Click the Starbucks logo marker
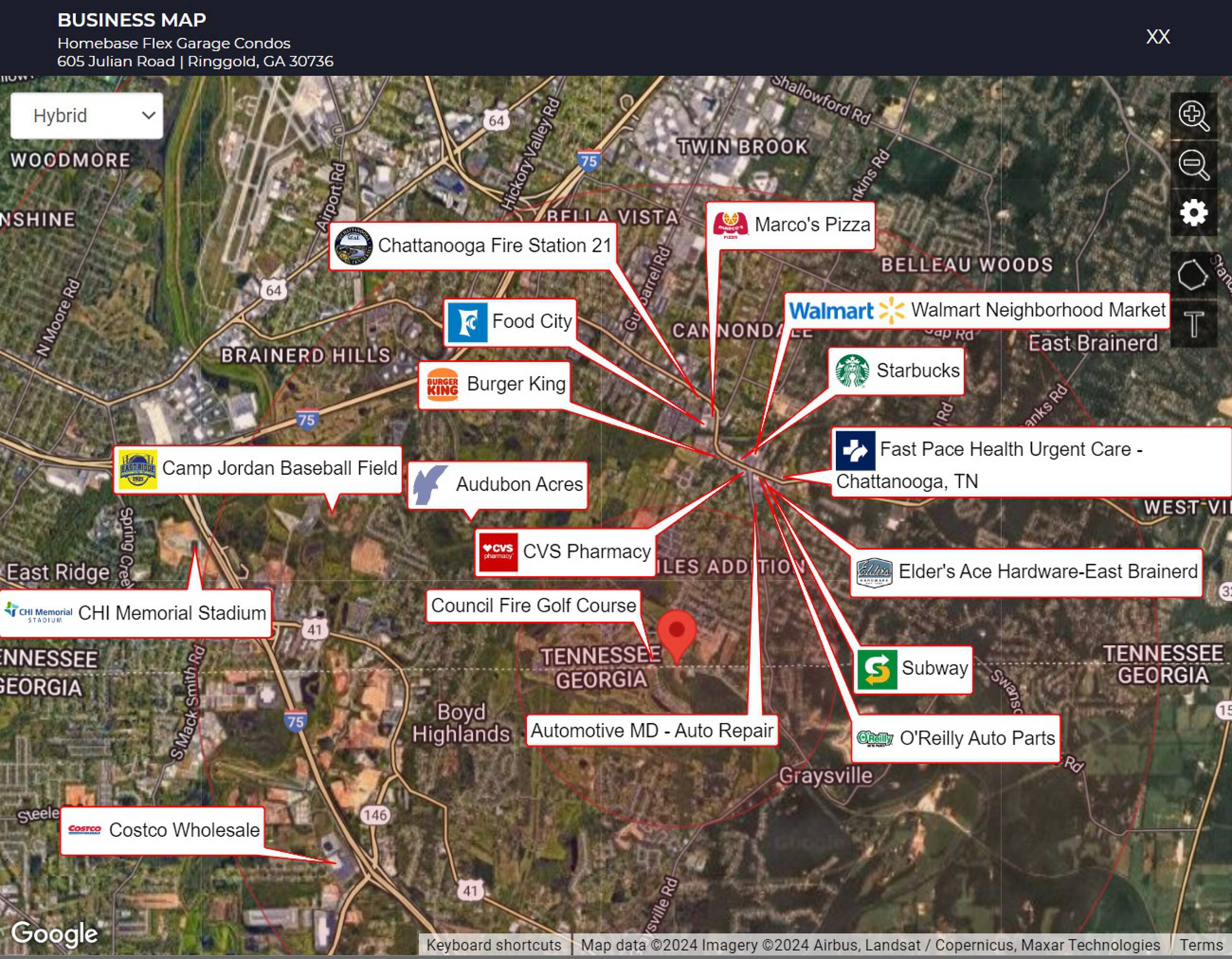 (x=852, y=371)
